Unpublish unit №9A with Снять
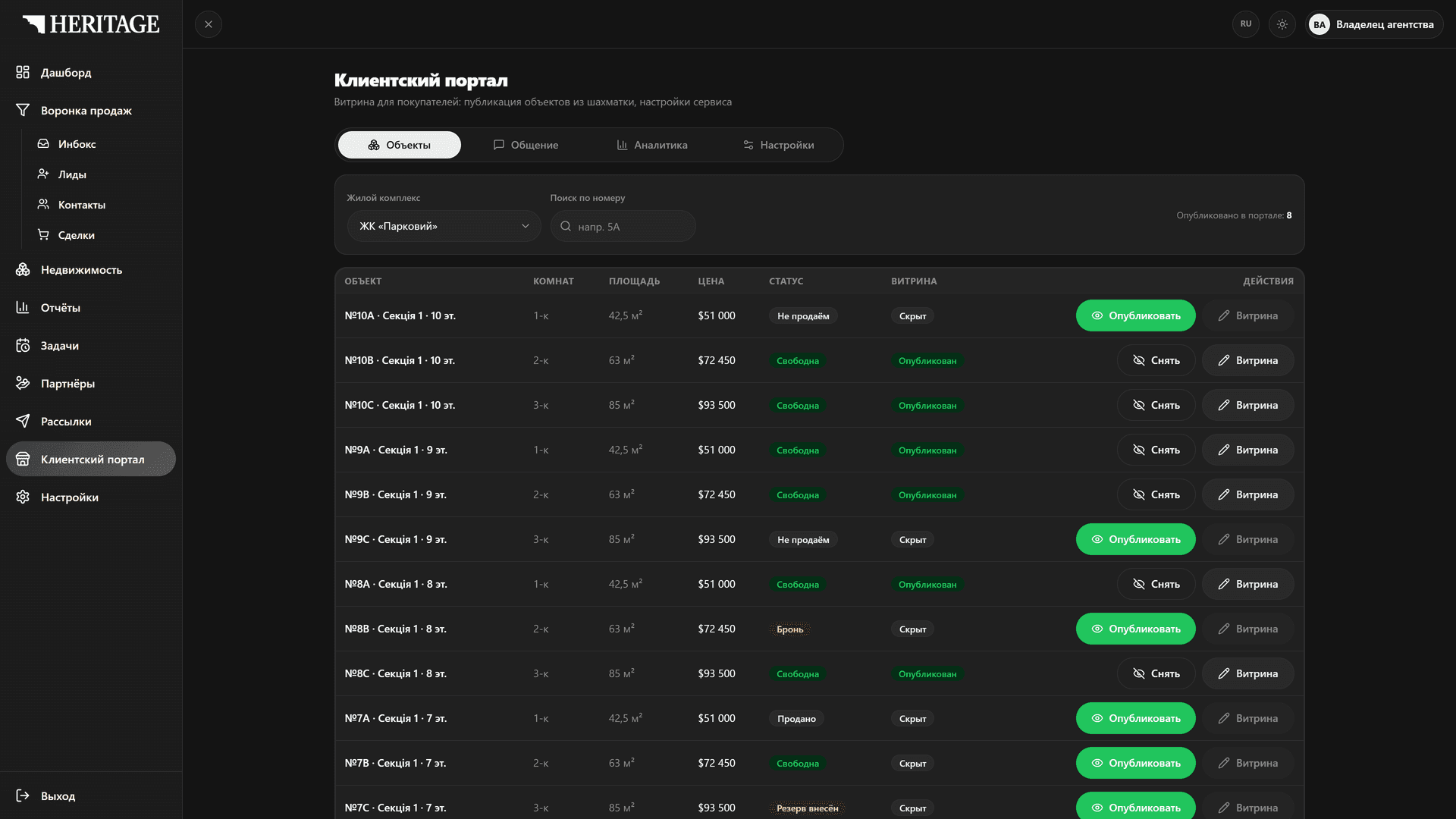The width and height of the screenshot is (1456, 819). pos(1156,450)
